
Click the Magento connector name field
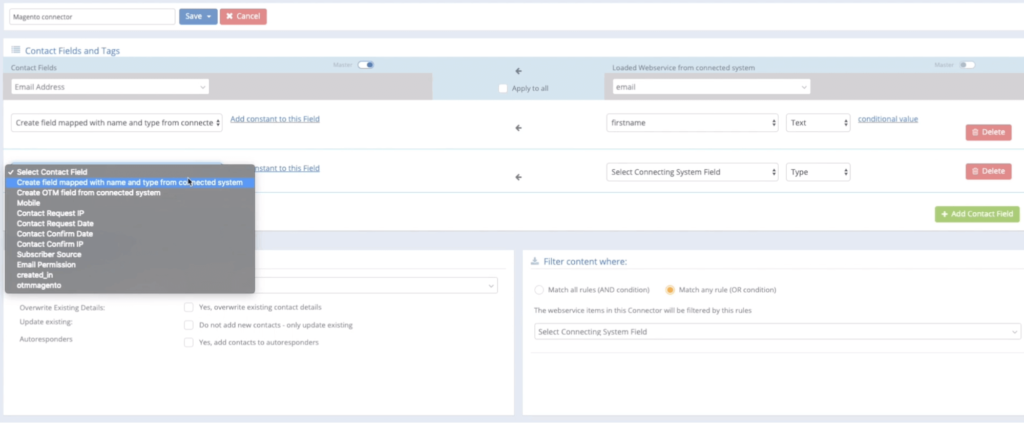pos(92,17)
